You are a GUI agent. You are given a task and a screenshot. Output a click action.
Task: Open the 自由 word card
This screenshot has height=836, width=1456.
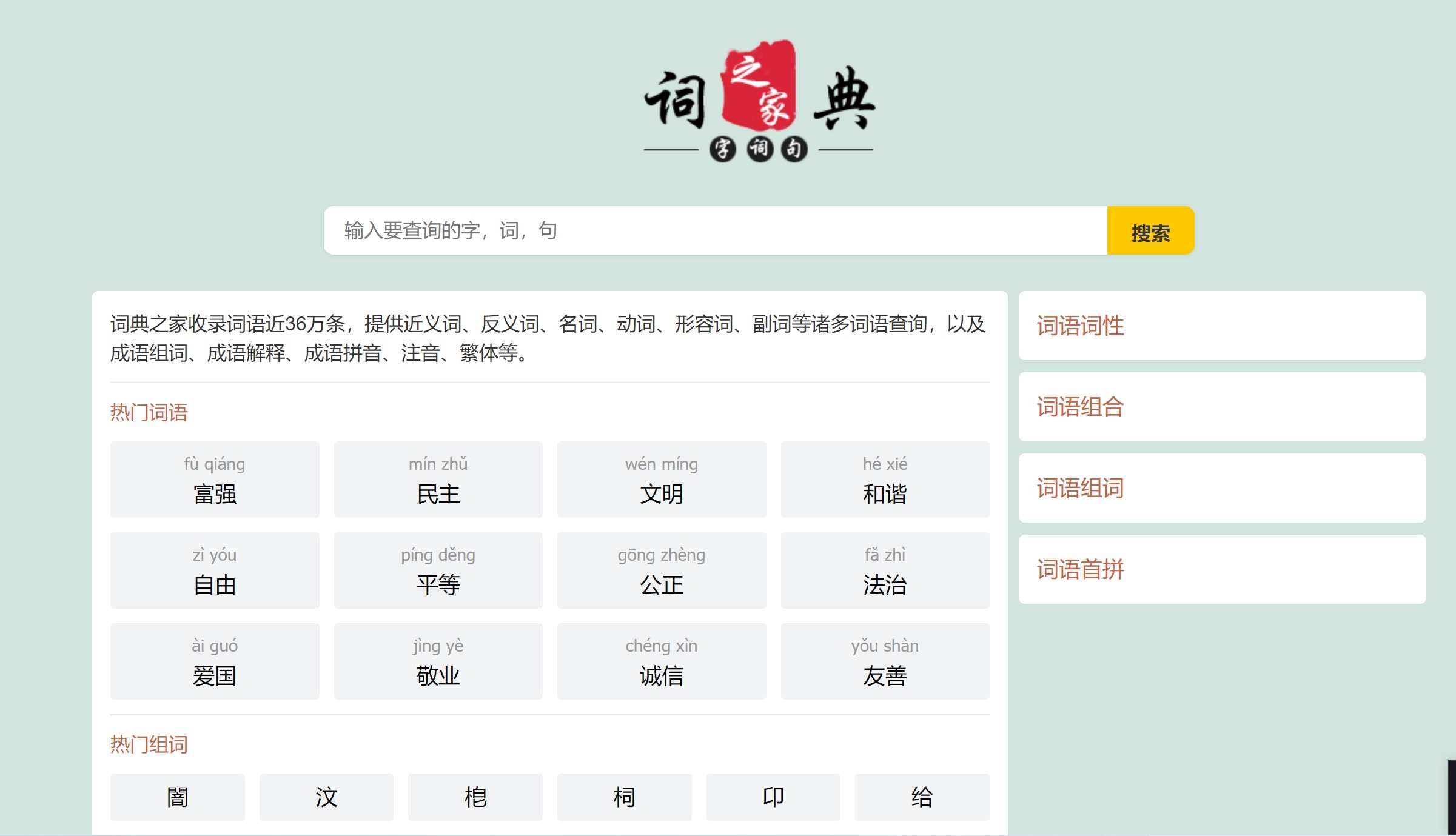(x=215, y=570)
